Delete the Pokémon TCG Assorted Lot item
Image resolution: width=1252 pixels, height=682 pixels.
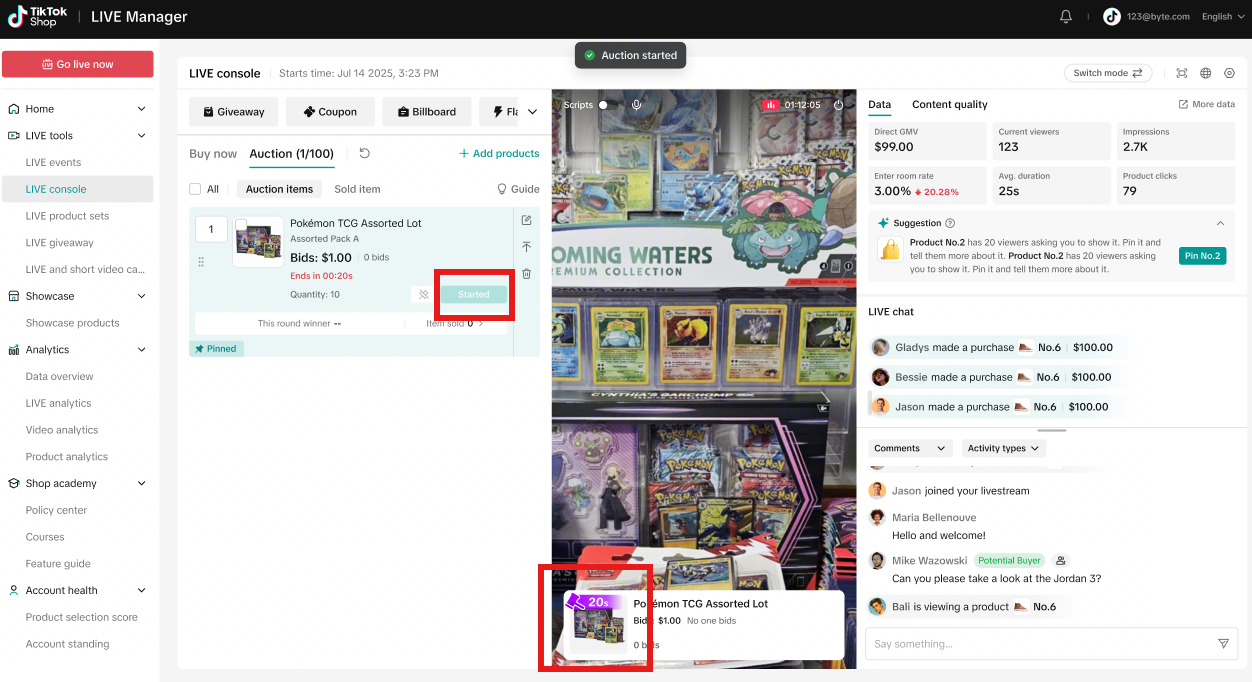(527, 273)
